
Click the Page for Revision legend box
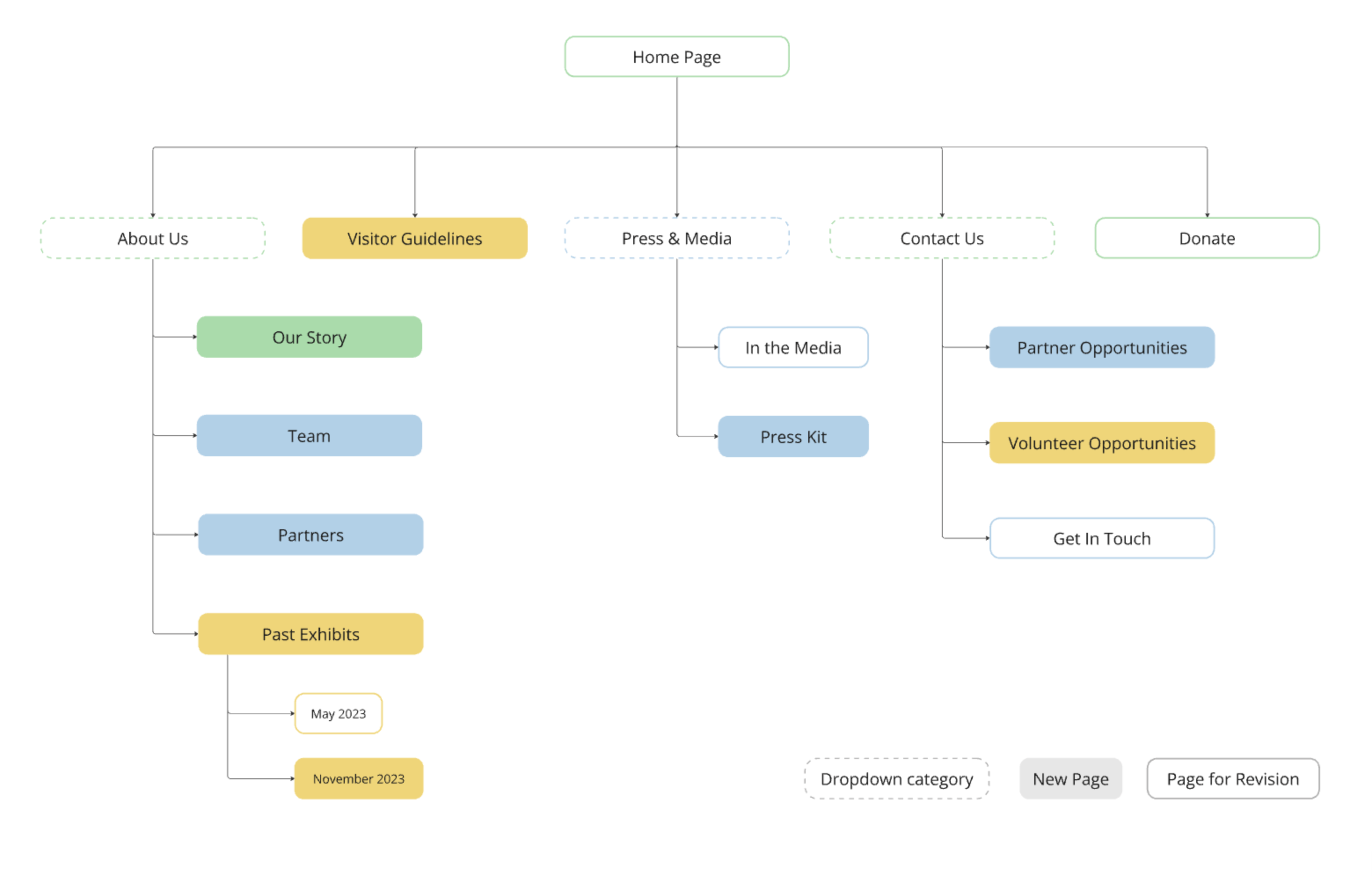pyautogui.click(x=1233, y=778)
